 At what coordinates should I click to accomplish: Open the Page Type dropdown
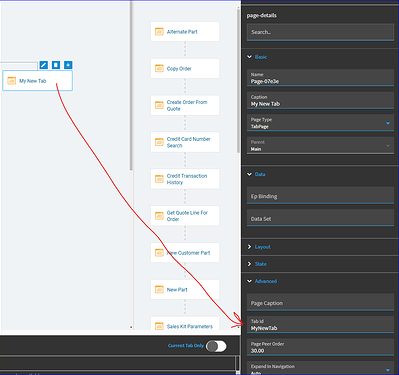point(388,123)
